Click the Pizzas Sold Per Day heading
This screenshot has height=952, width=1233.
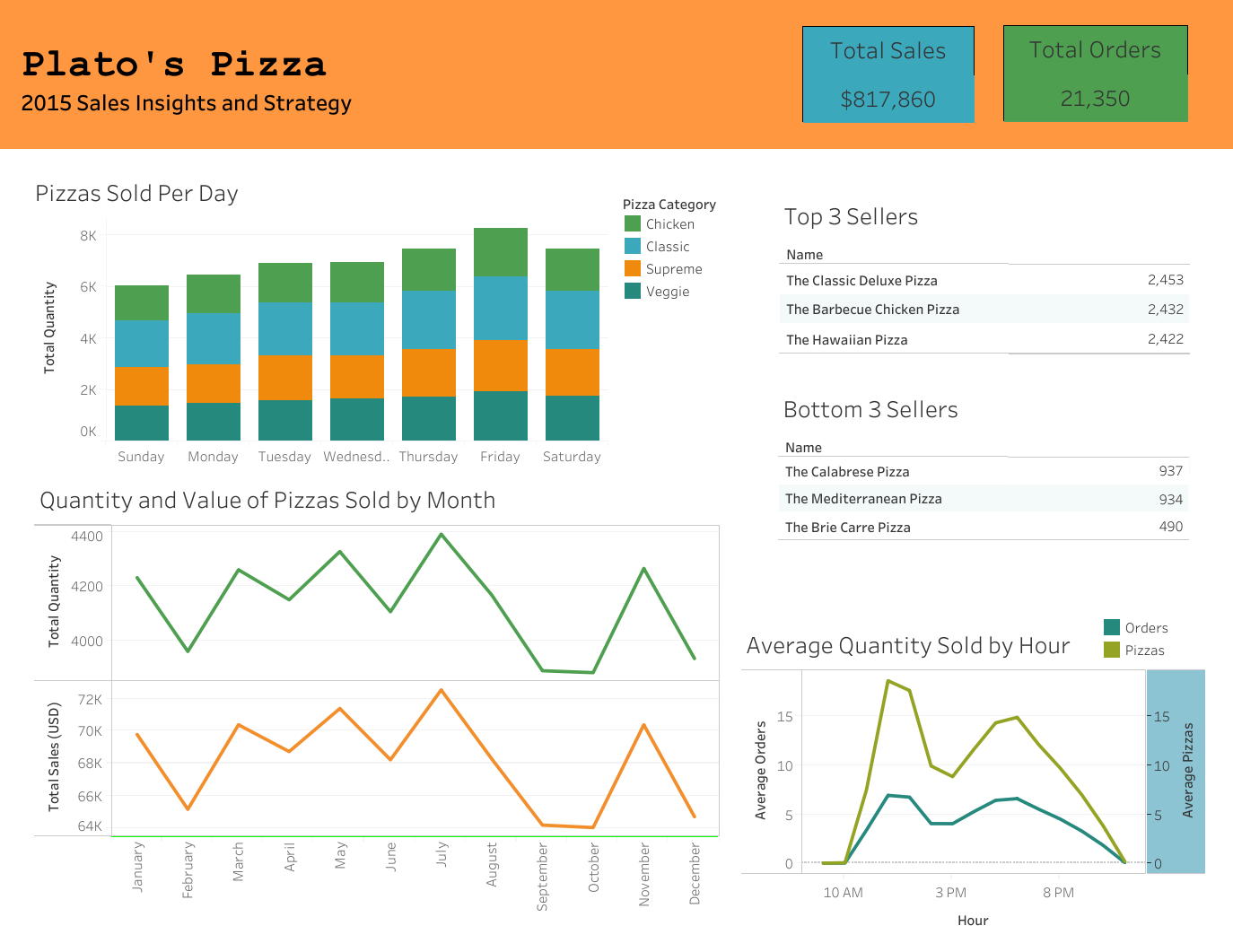(x=136, y=194)
